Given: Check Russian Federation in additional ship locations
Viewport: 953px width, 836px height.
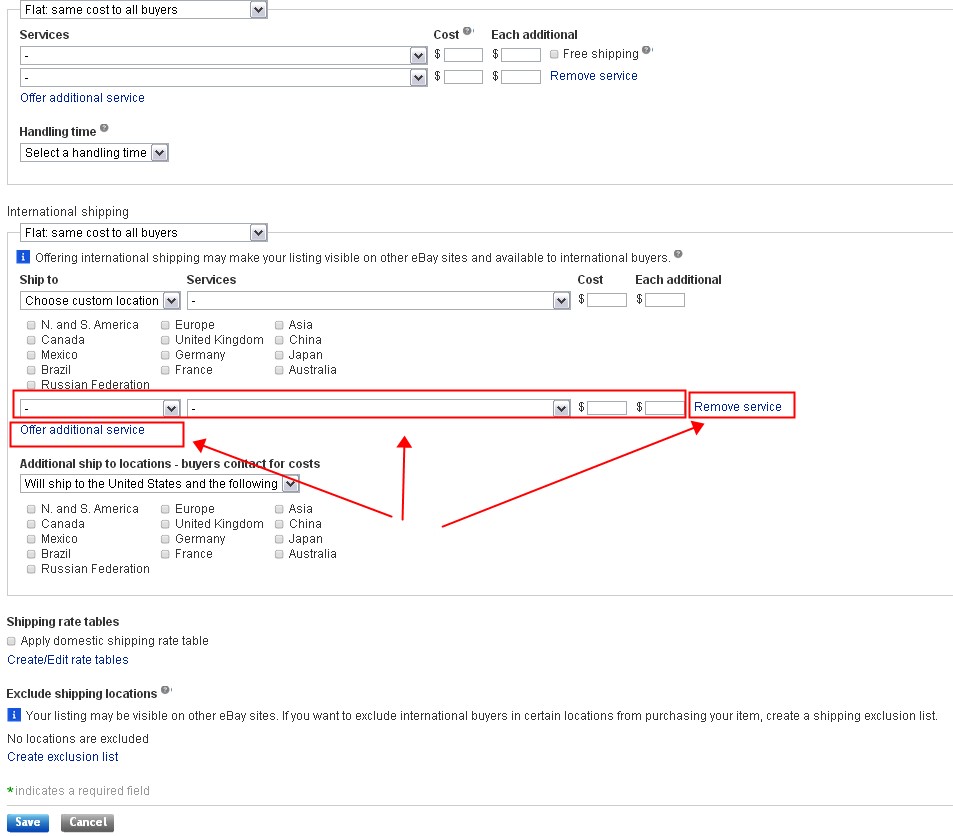Looking at the screenshot, I should pos(31,569).
